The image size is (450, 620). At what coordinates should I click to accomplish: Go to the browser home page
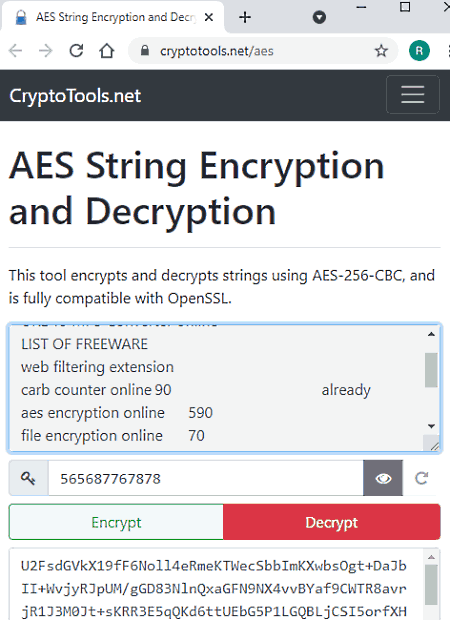pos(106,51)
